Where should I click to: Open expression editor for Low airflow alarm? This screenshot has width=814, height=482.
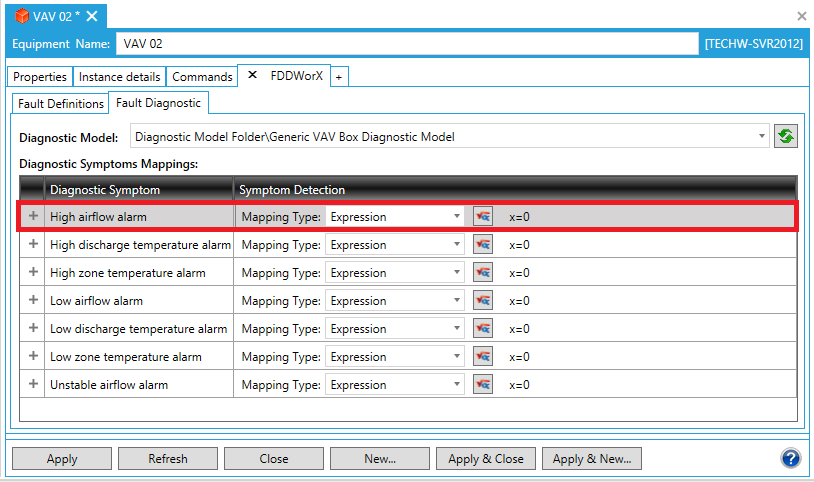483,301
